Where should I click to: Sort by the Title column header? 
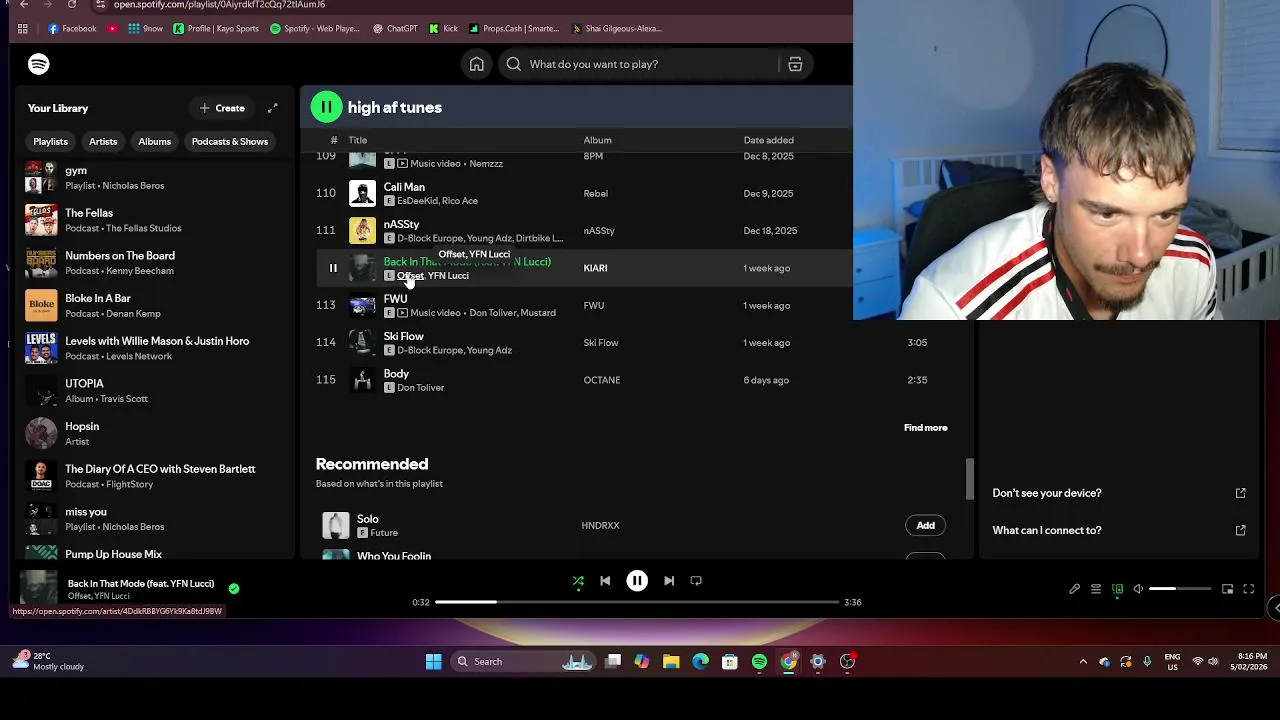357,140
